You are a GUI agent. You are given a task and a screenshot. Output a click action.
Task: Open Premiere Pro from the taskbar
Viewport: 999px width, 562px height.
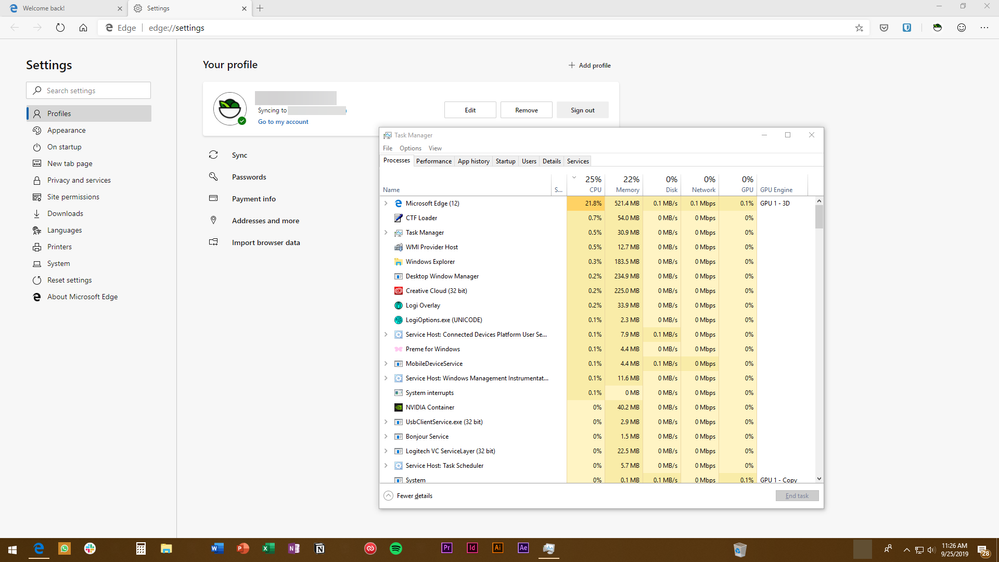point(447,549)
